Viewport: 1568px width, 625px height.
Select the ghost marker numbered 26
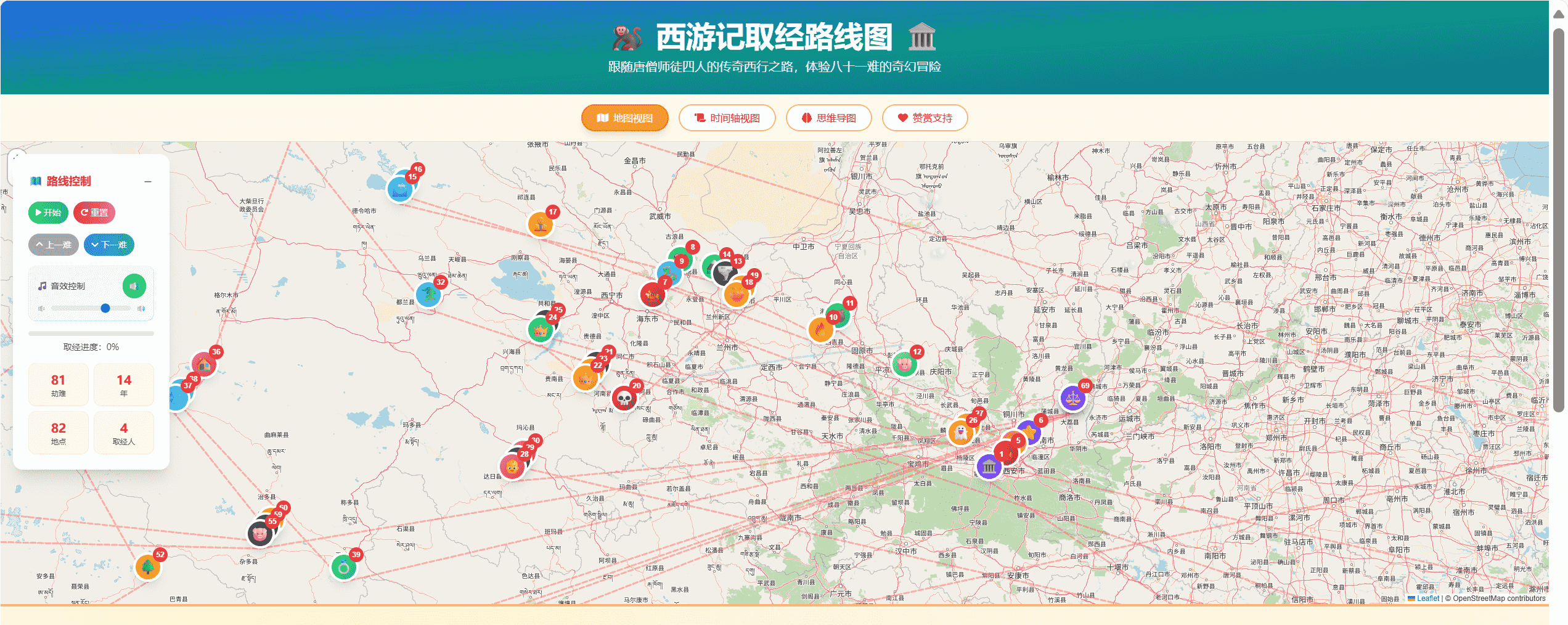(x=960, y=433)
